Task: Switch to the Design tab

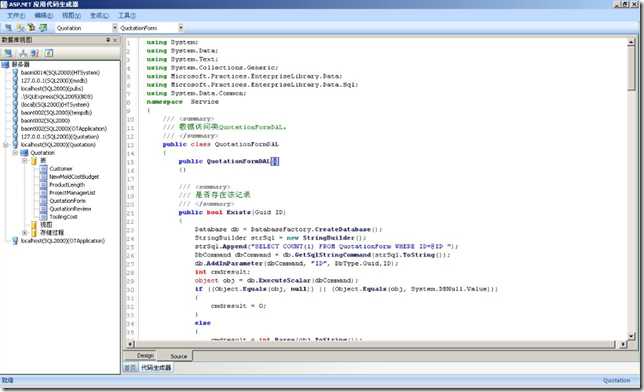Action: (145, 355)
